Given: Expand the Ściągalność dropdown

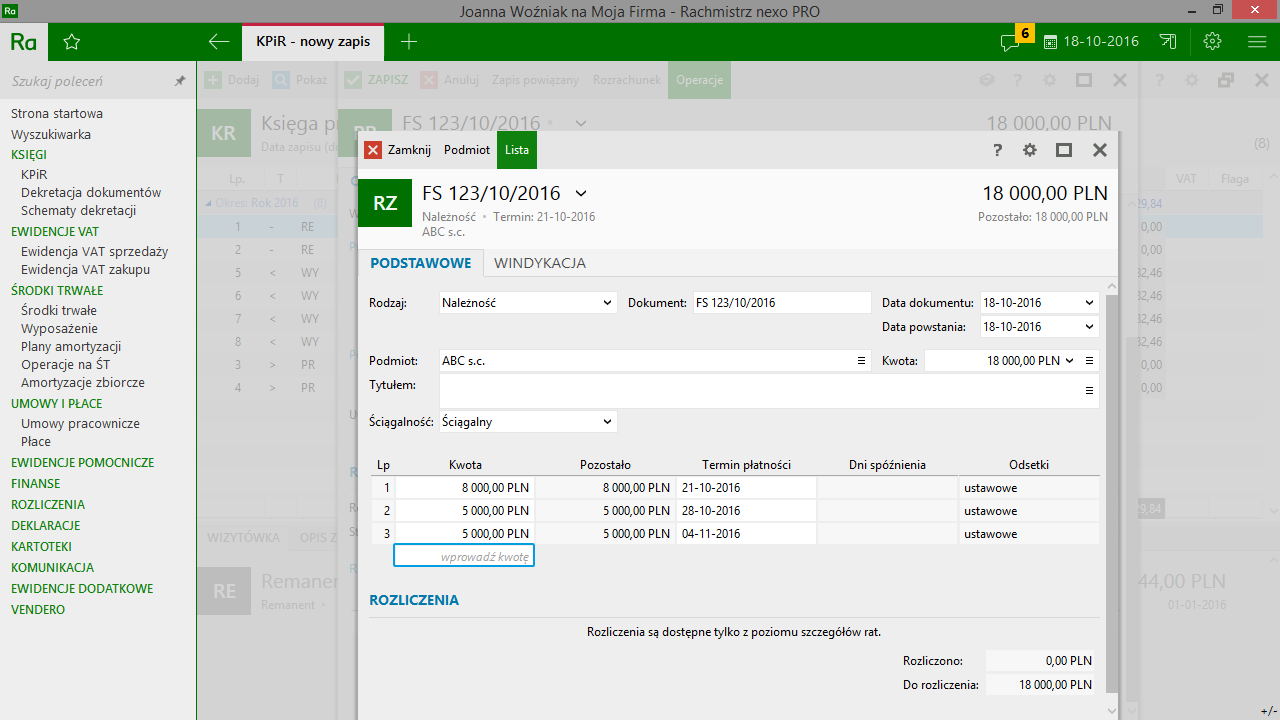Looking at the screenshot, I should 607,422.
